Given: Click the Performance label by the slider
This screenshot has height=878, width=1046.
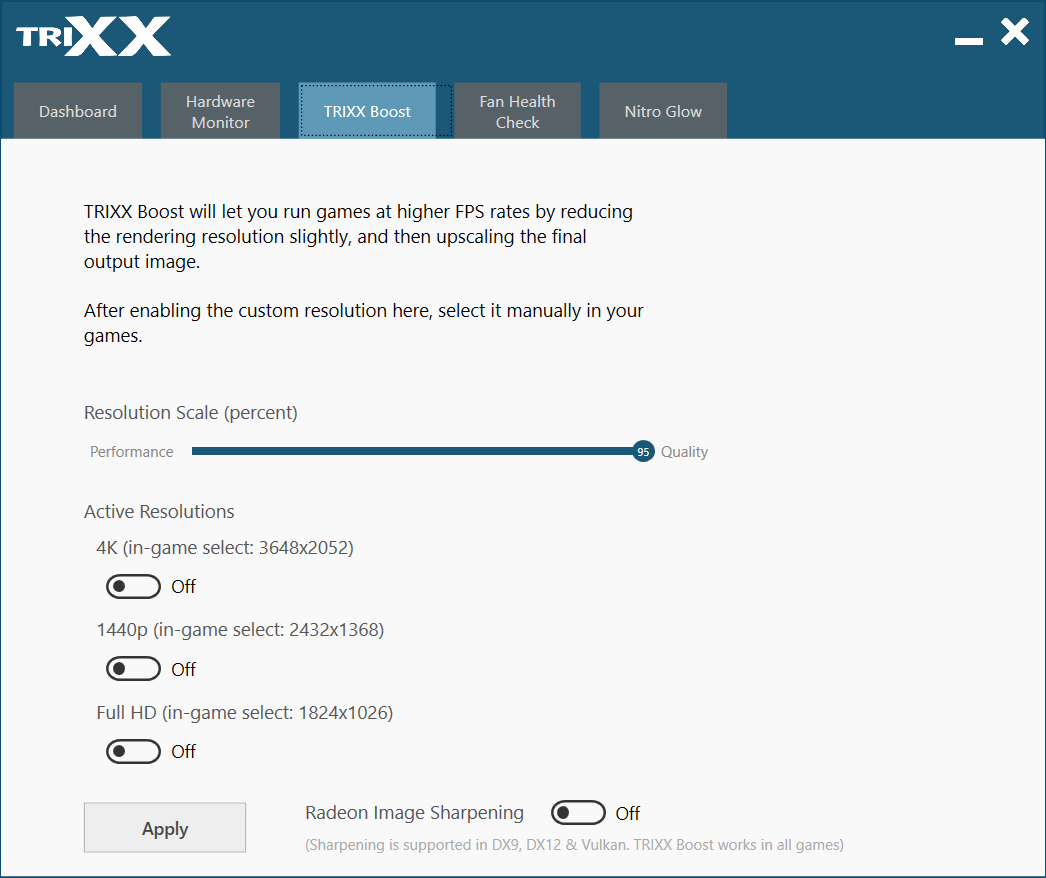Looking at the screenshot, I should pyautogui.click(x=132, y=452).
